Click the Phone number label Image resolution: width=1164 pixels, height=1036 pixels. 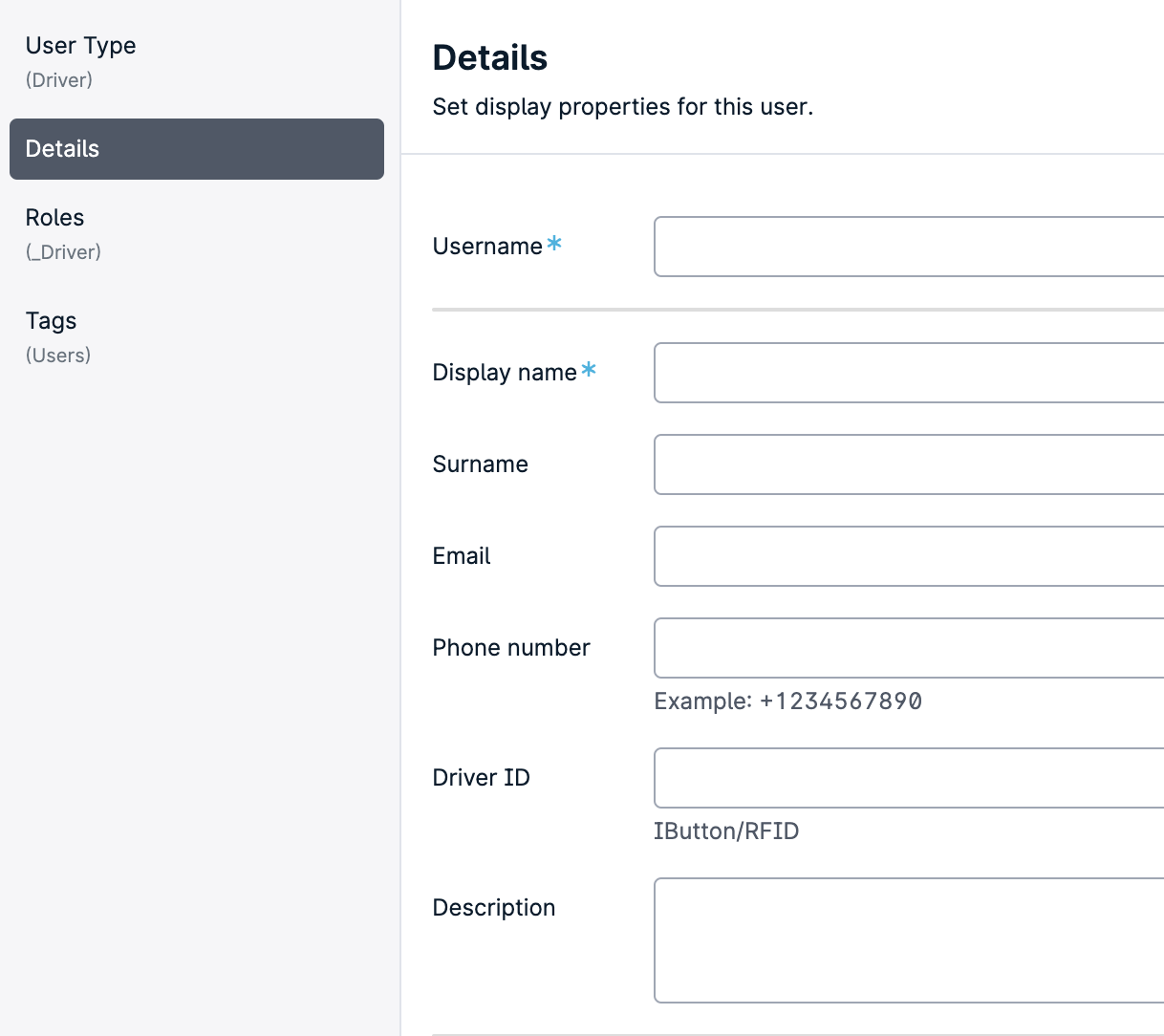tap(511, 648)
